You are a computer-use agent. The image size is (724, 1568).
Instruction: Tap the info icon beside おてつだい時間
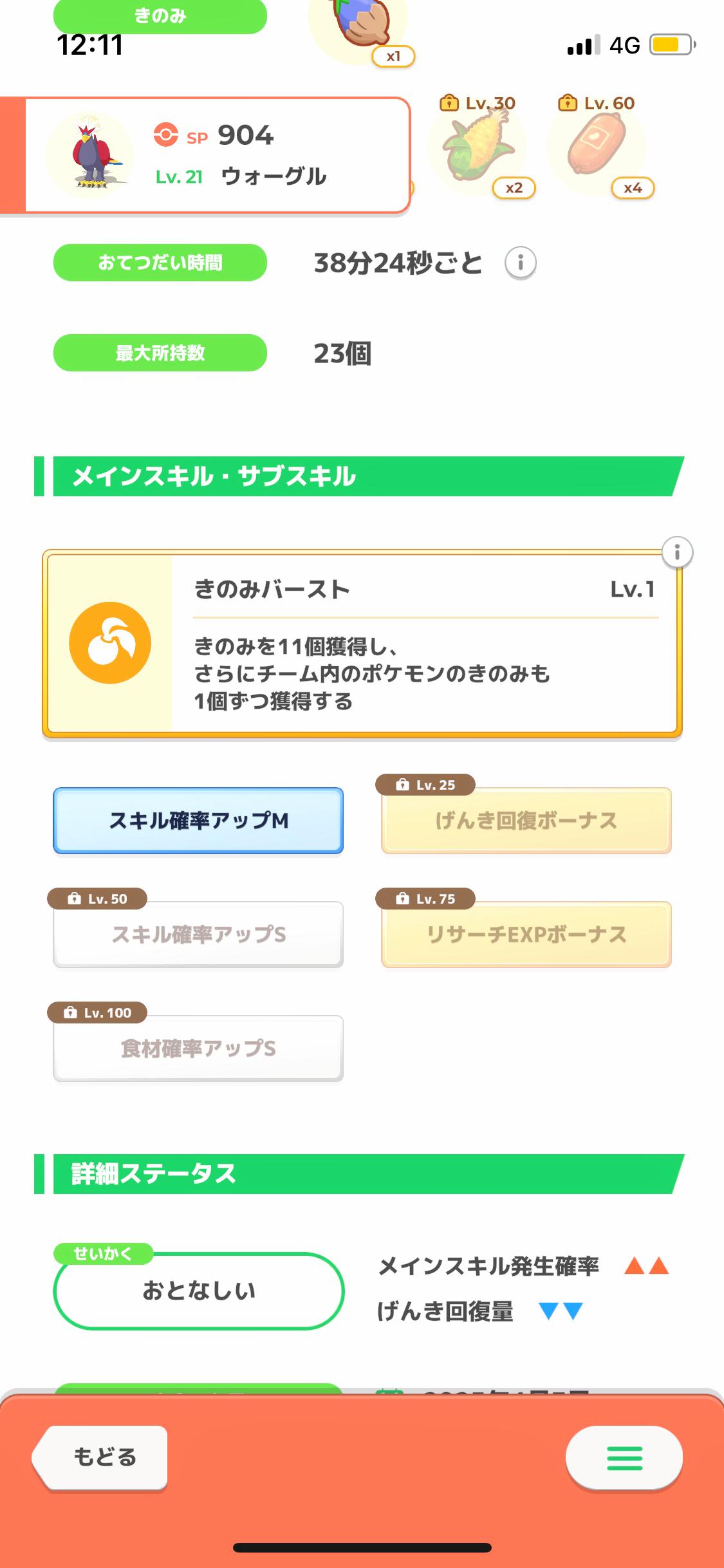520,263
